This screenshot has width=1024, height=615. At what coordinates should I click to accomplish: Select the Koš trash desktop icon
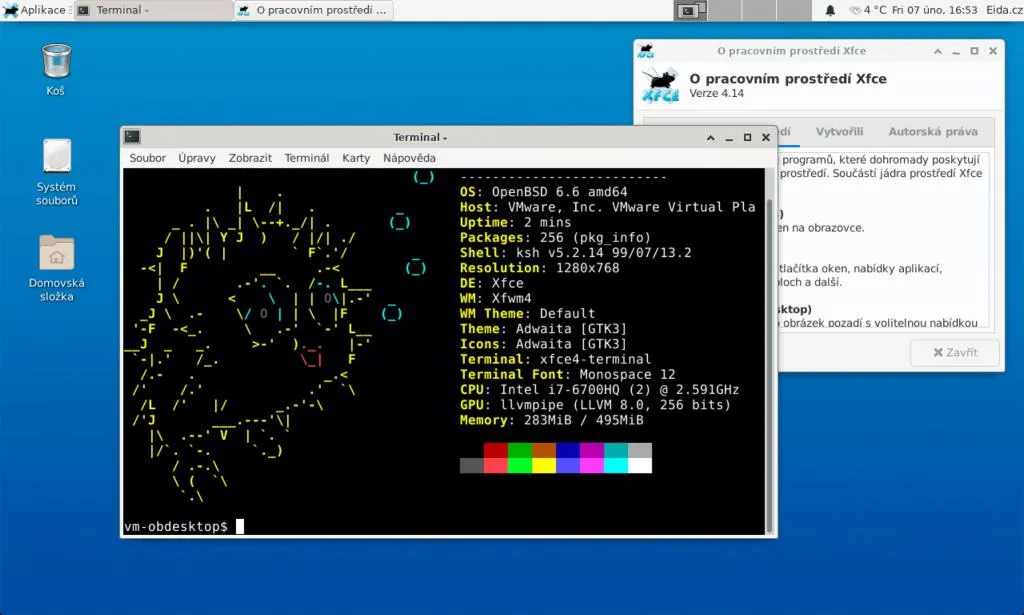[56, 69]
